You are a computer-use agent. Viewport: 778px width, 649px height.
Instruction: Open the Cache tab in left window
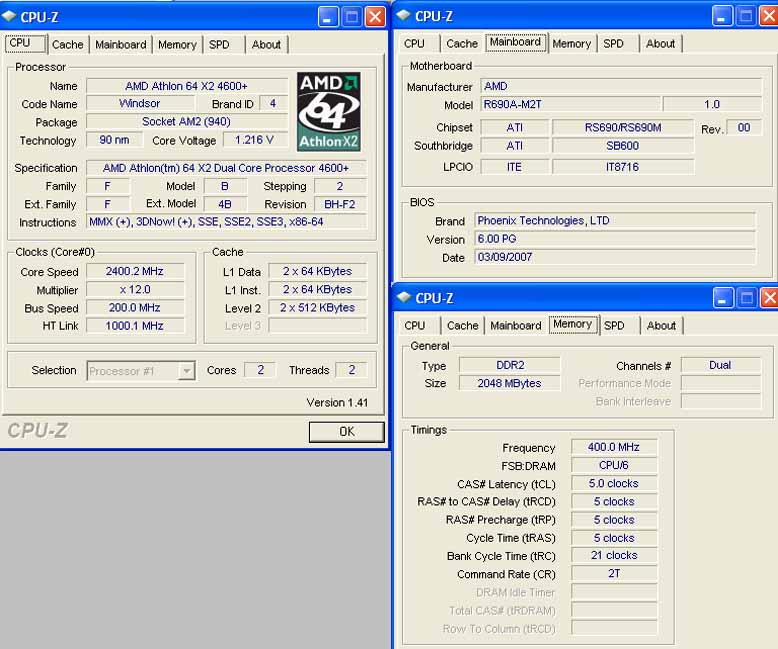(x=67, y=45)
